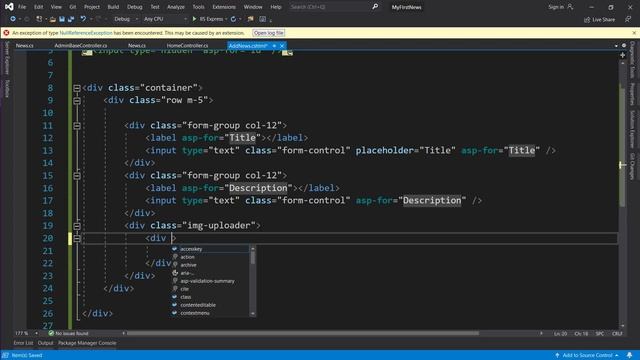The width and height of the screenshot is (640, 360).
Task: Collapse the img-uploader div on line 19
Action: (x=77, y=226)
